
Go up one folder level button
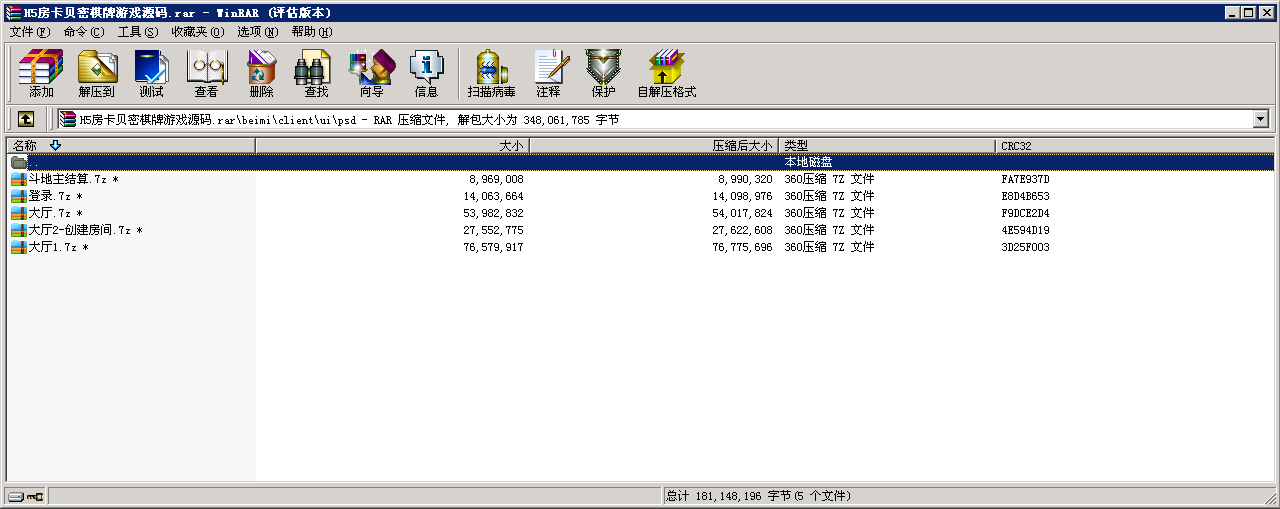click(26, 119)
